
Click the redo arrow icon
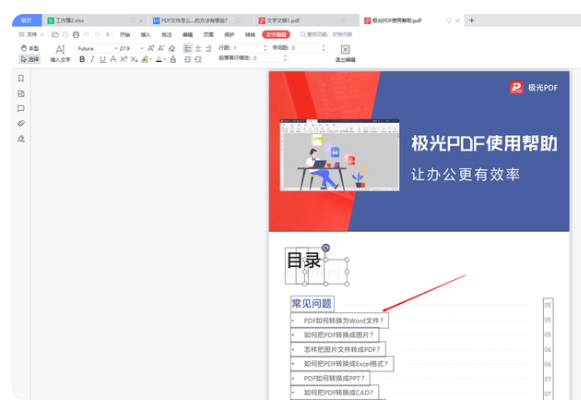pos(97,34)
